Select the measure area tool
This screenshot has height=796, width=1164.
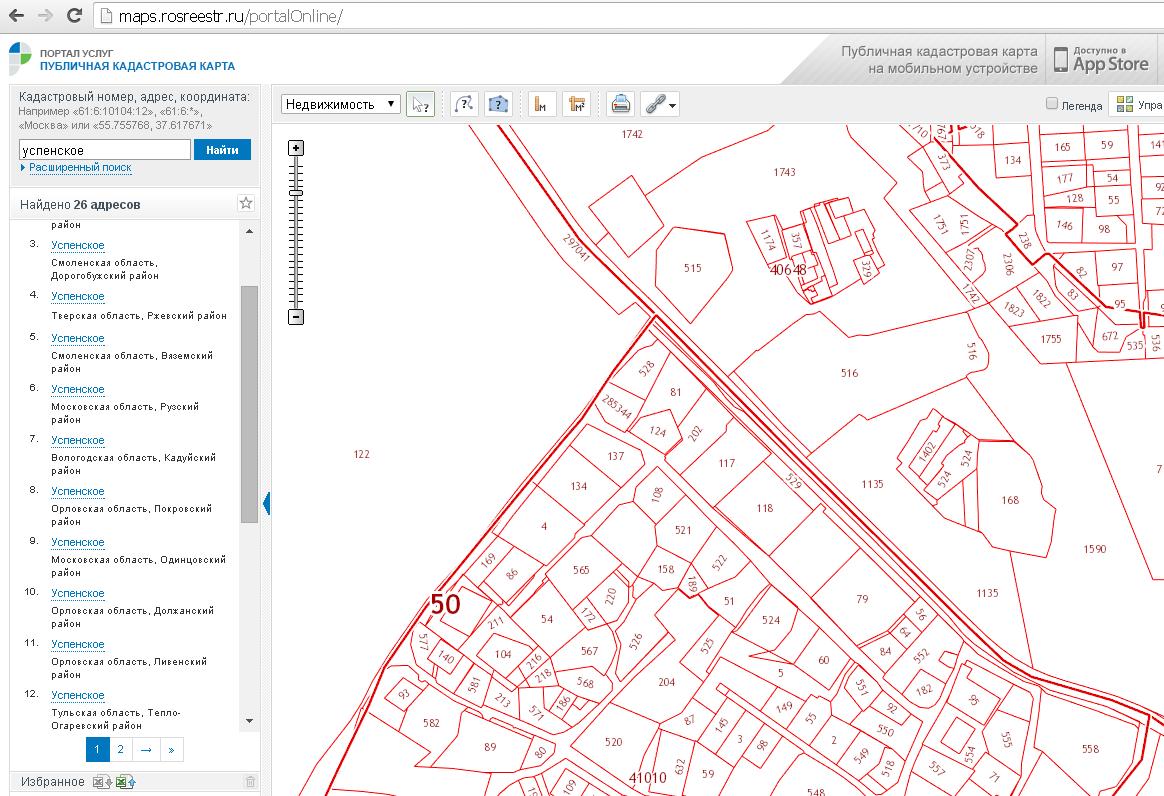576,104
